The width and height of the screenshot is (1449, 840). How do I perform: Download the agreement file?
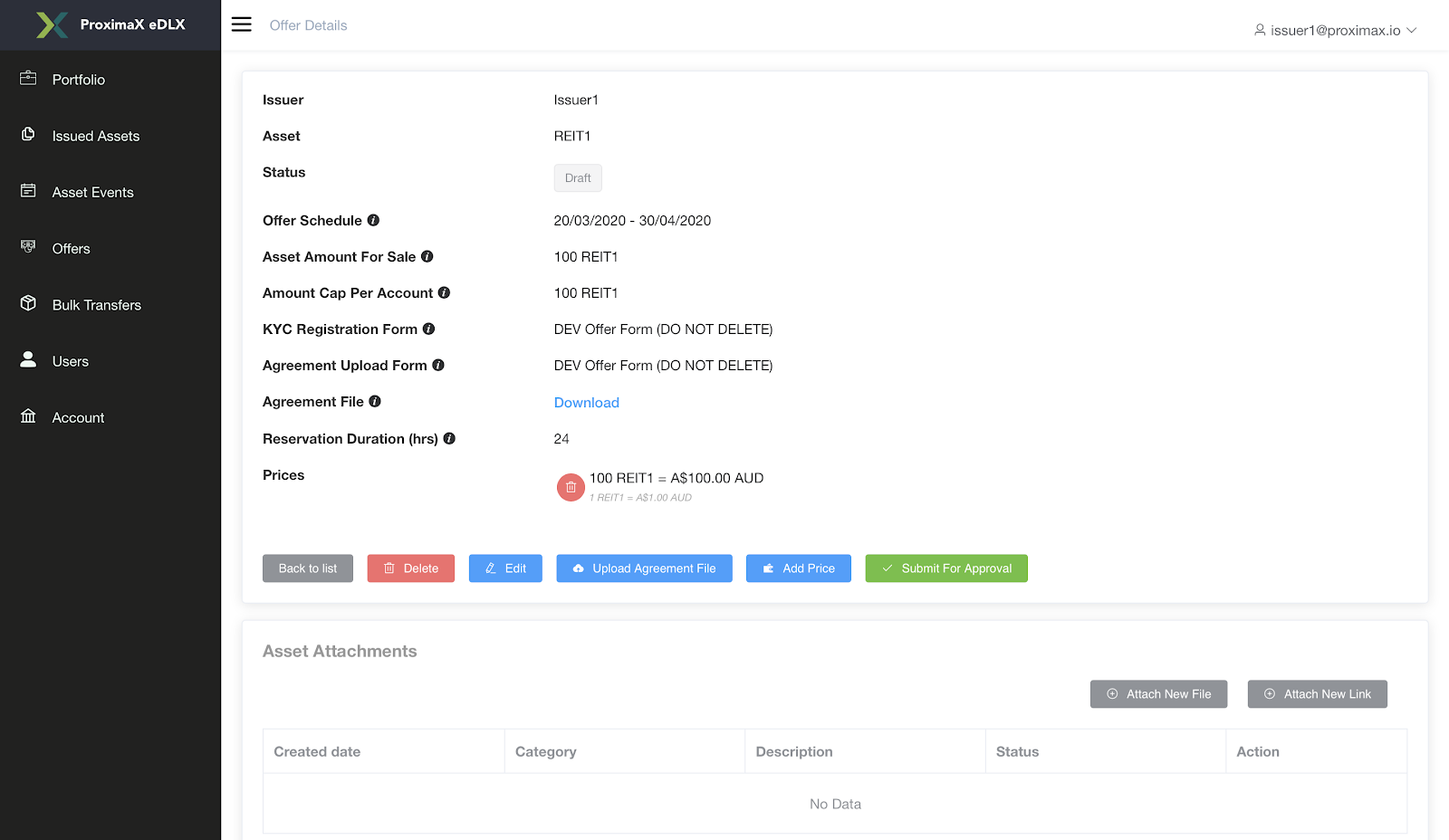587,403
